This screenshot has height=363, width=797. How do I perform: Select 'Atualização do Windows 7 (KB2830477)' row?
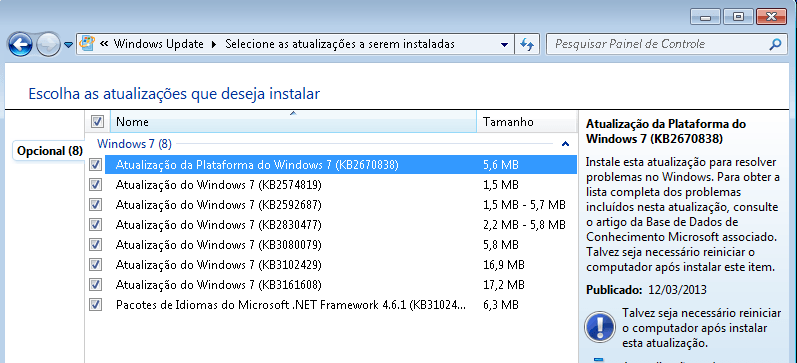341,224
